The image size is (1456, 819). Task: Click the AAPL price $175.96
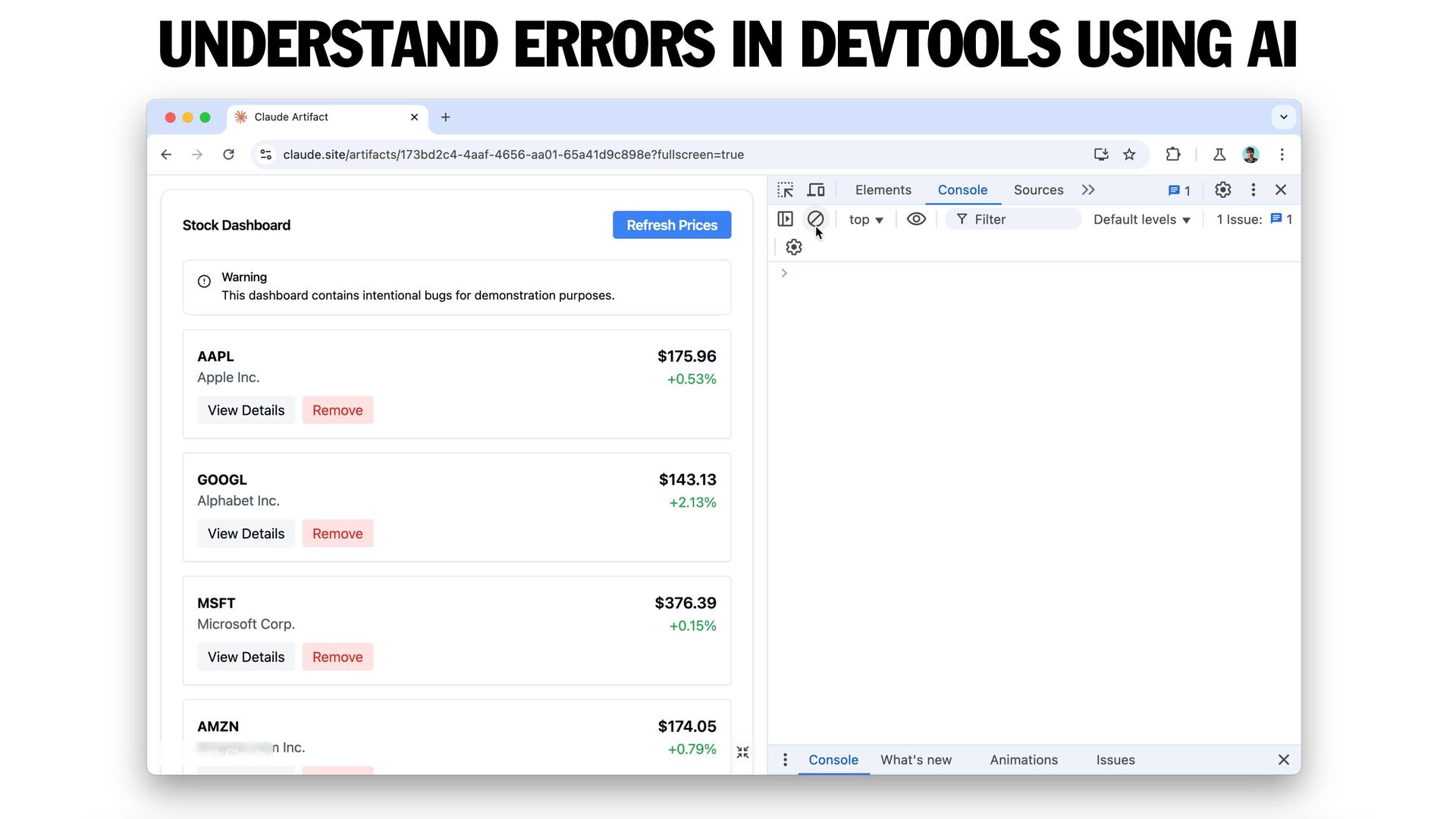click(686, 356)
